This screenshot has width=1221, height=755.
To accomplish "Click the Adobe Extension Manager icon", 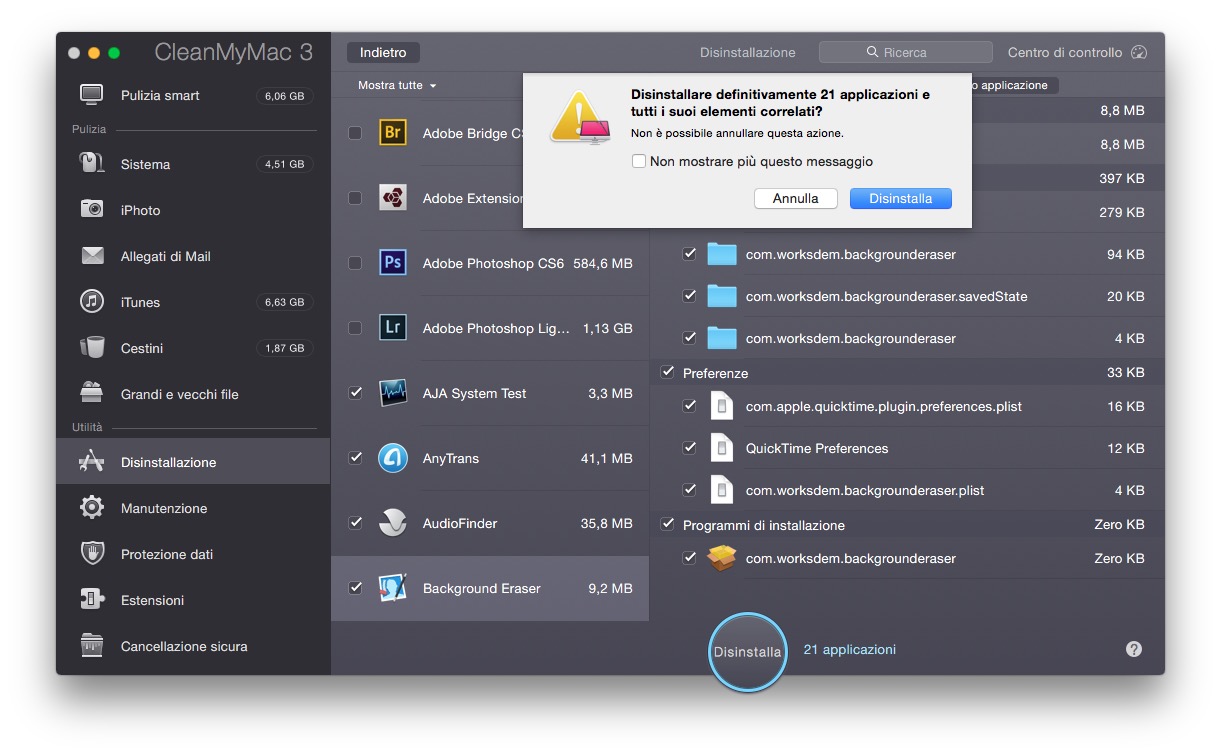I will click(393, 198).
